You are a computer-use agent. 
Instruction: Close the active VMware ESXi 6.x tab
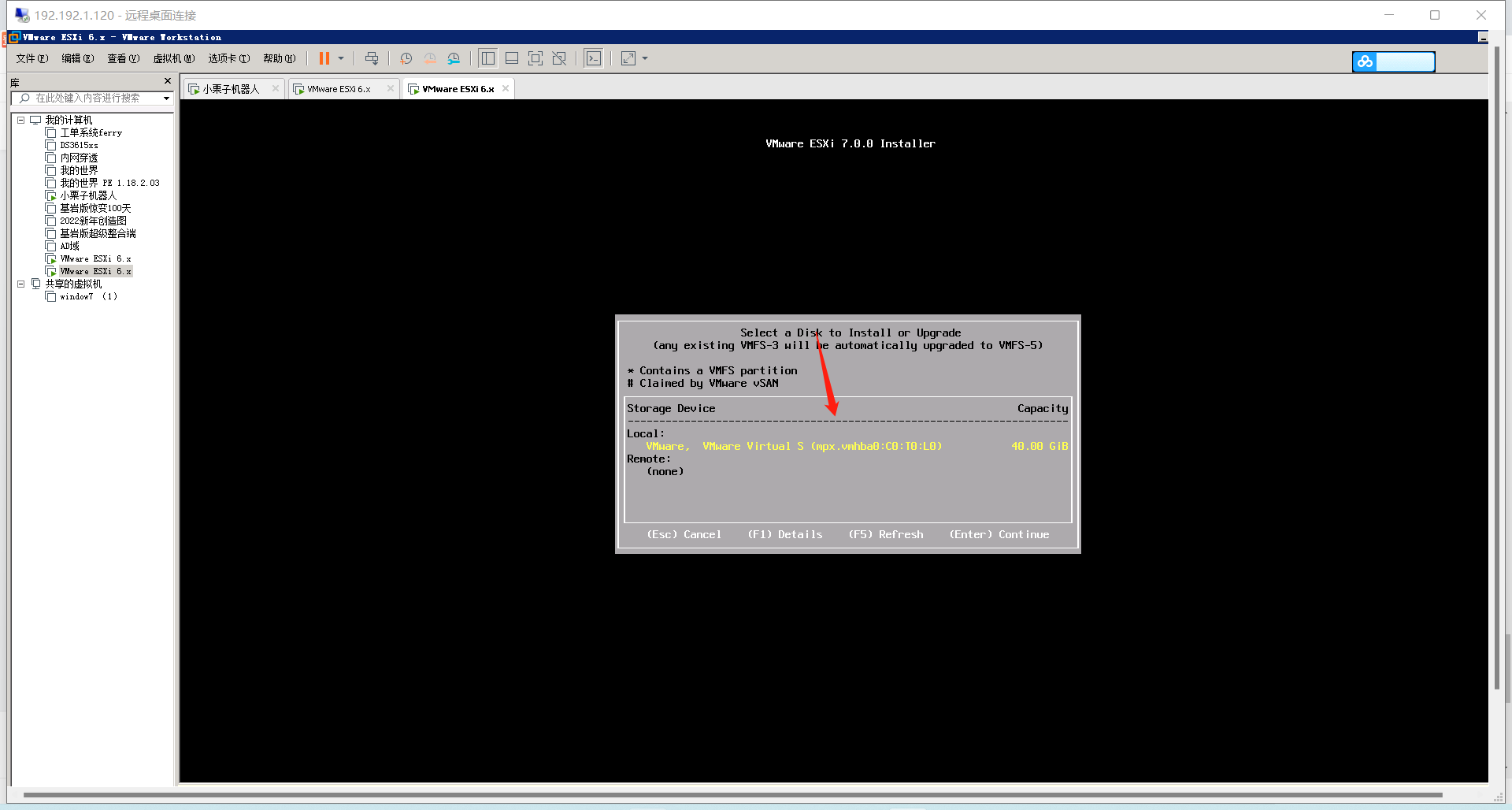[x=506, y=88]
